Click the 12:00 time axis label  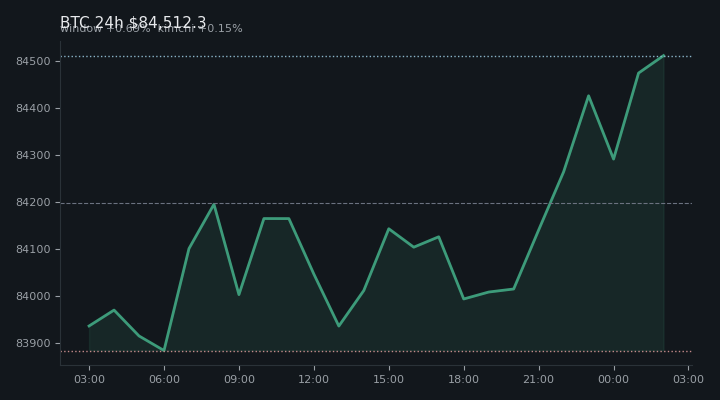314,379
